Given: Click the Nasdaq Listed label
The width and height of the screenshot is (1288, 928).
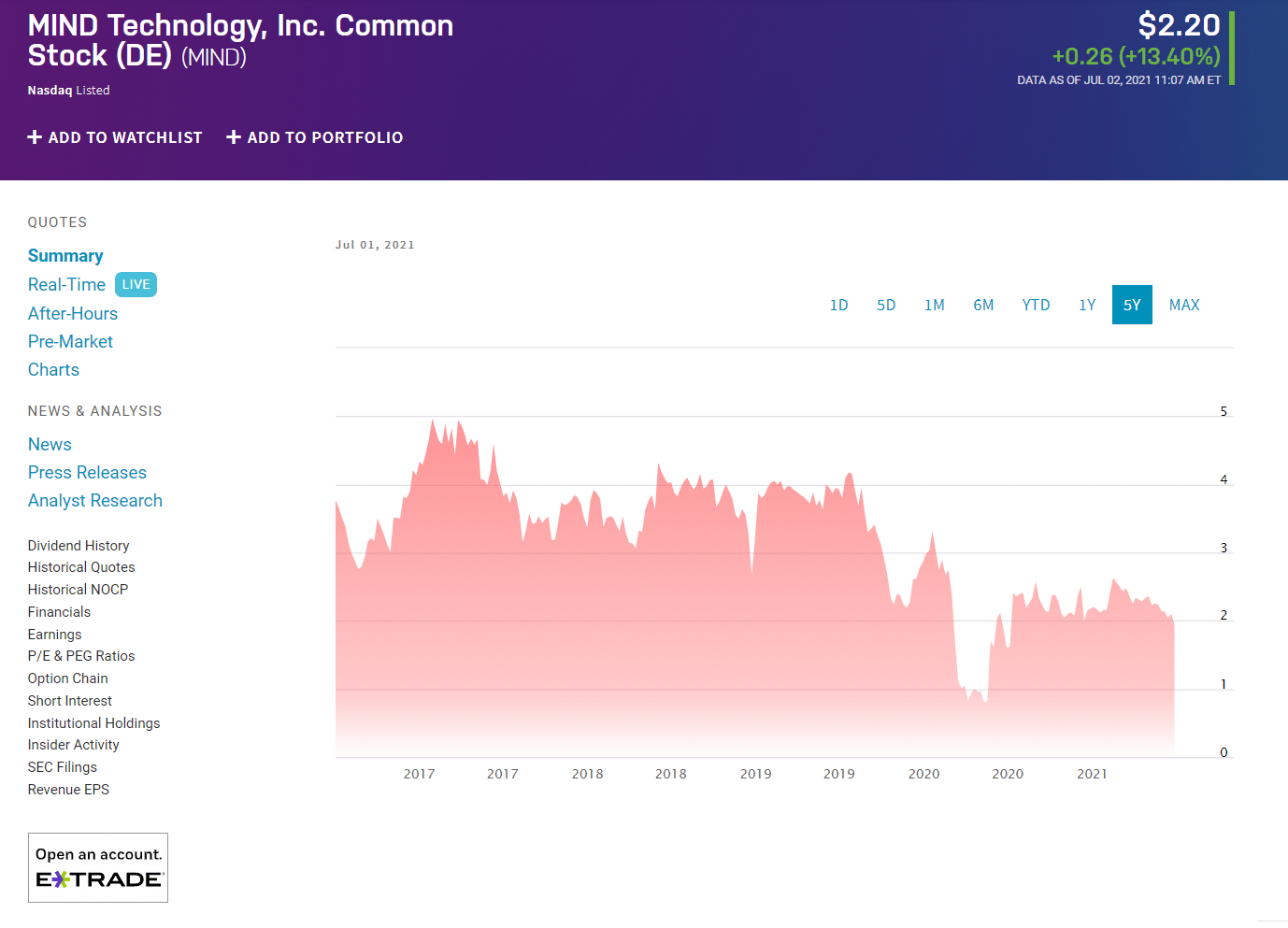Looking at the screenshot, I should [x=68, y=91].
